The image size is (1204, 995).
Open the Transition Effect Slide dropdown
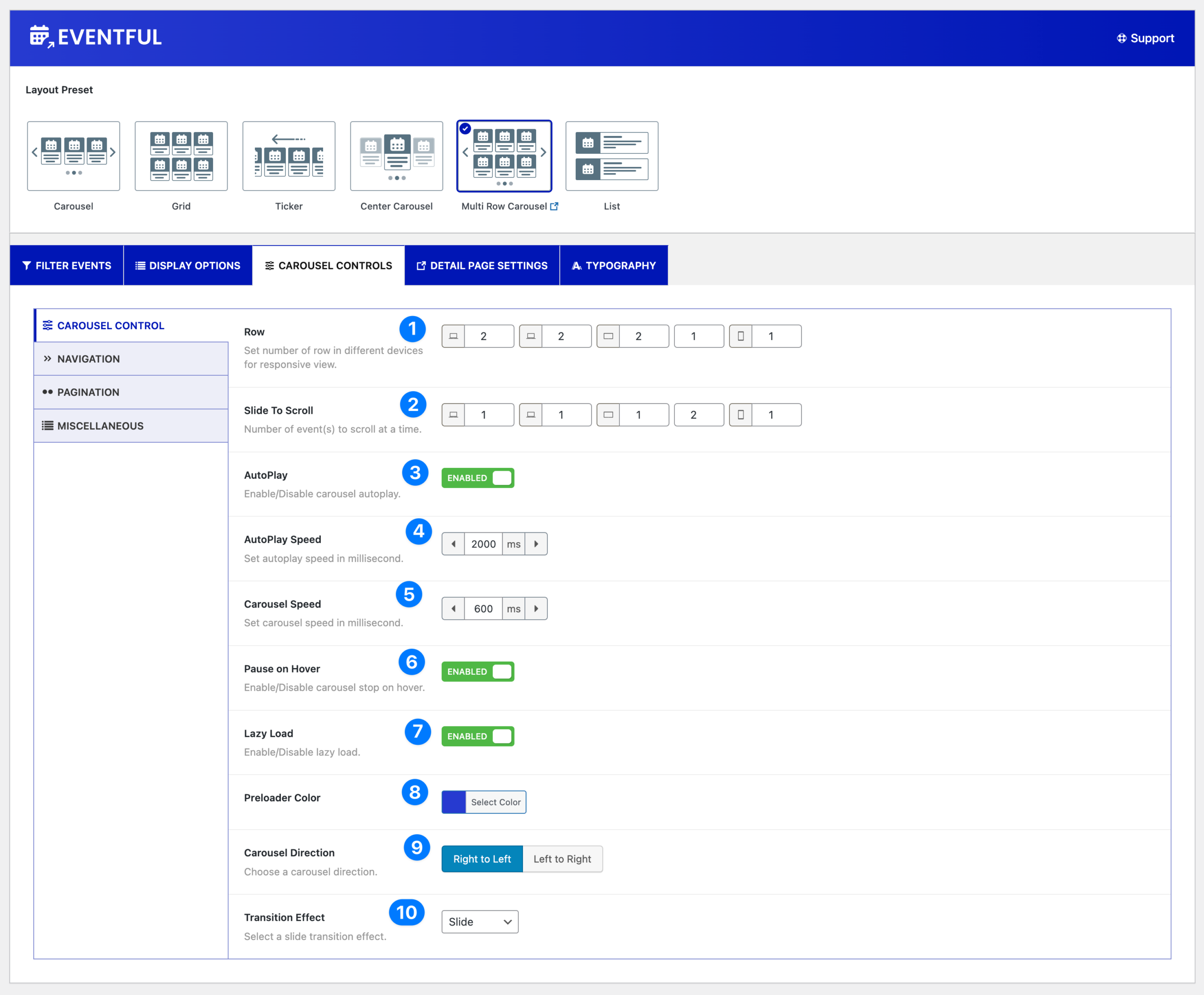(x=480, y=922)
